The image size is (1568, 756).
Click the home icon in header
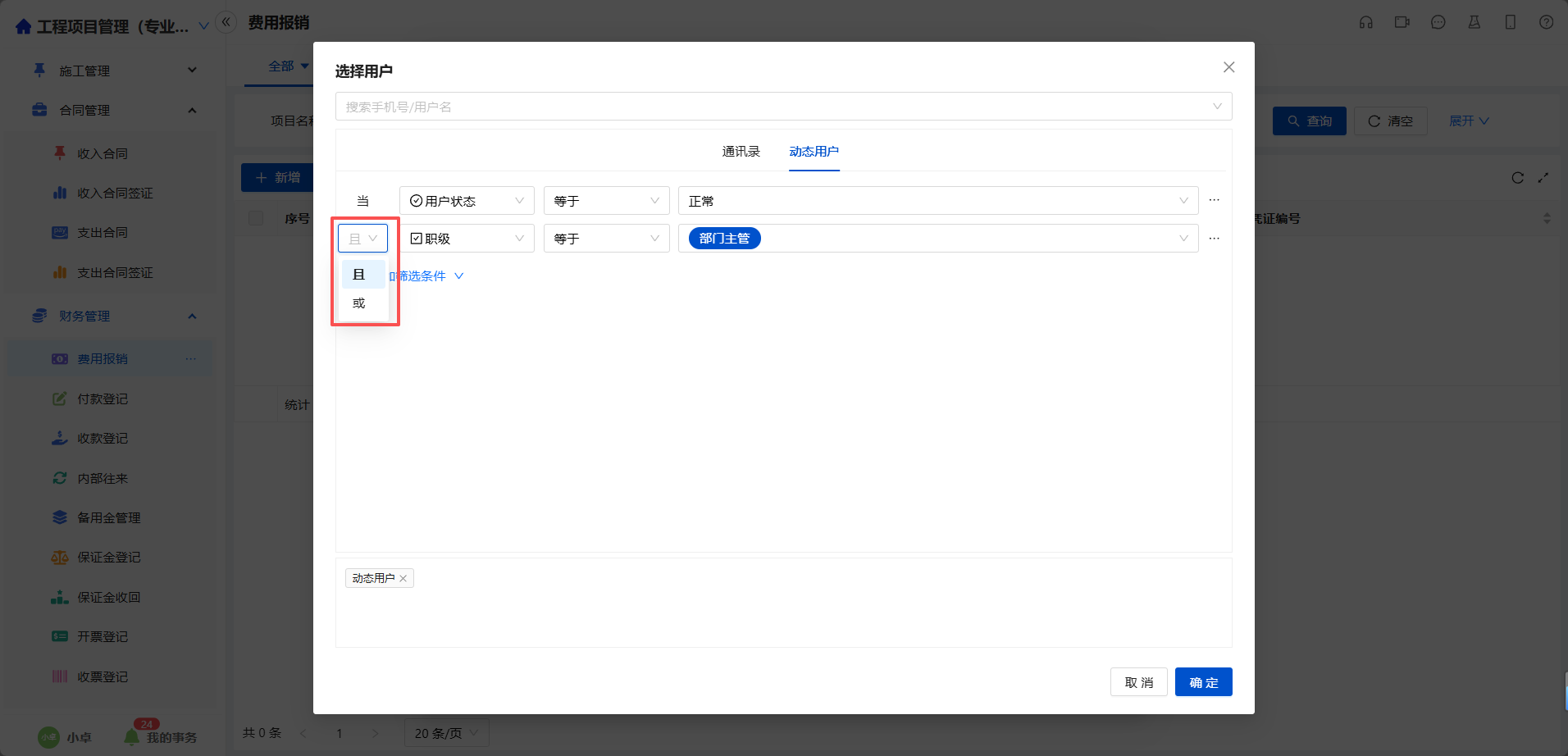[x=23, y=27]
